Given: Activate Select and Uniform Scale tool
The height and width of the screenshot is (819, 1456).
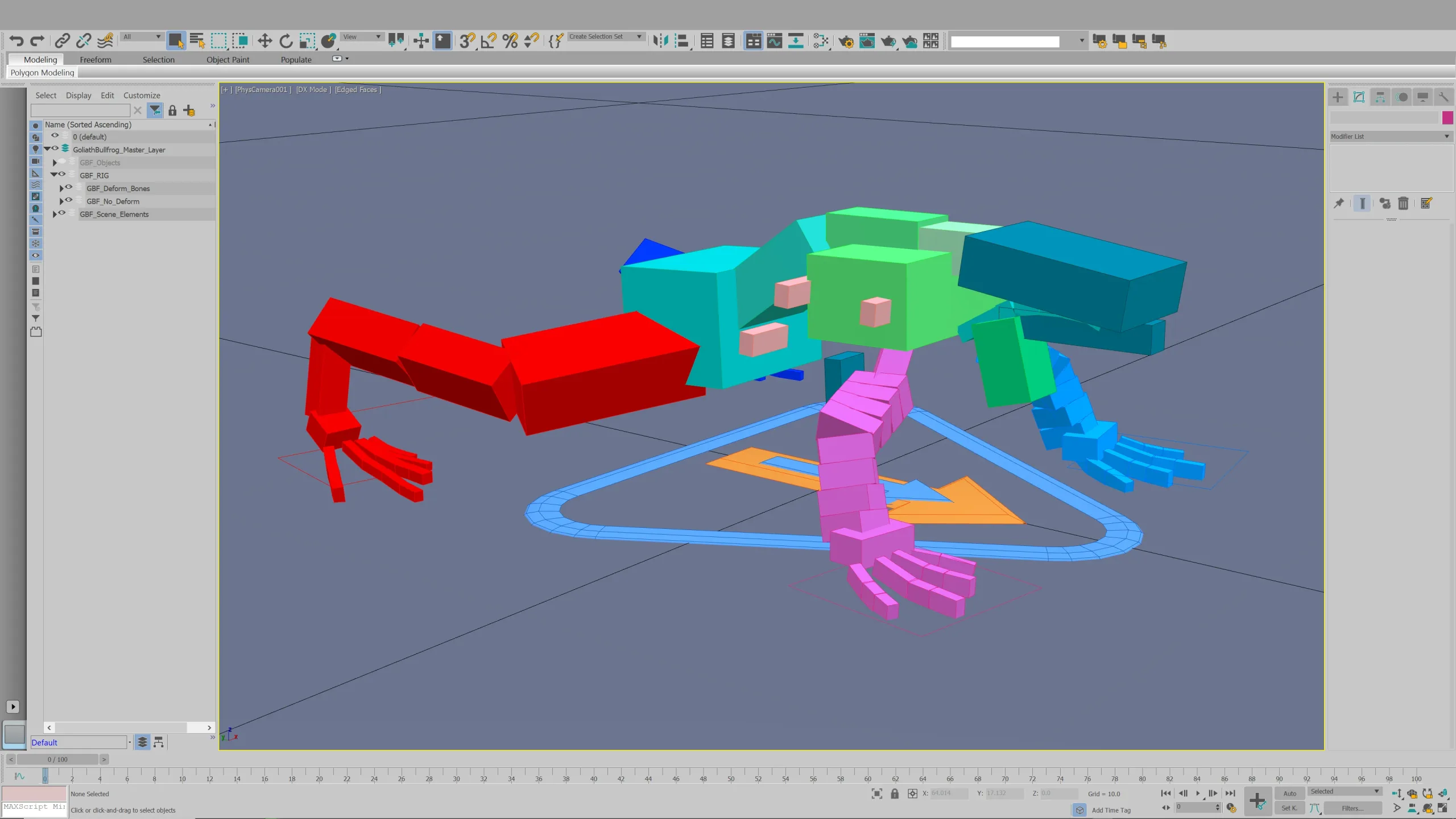Looking at the screenshot, I should click(307, 41).
